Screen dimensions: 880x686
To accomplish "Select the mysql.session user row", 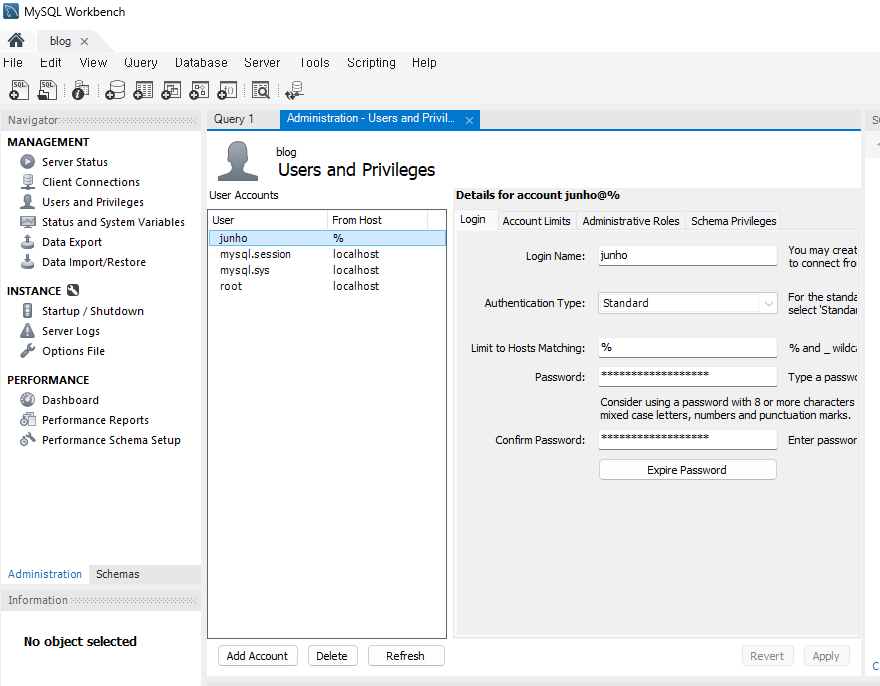I will (x=327, y=254).
